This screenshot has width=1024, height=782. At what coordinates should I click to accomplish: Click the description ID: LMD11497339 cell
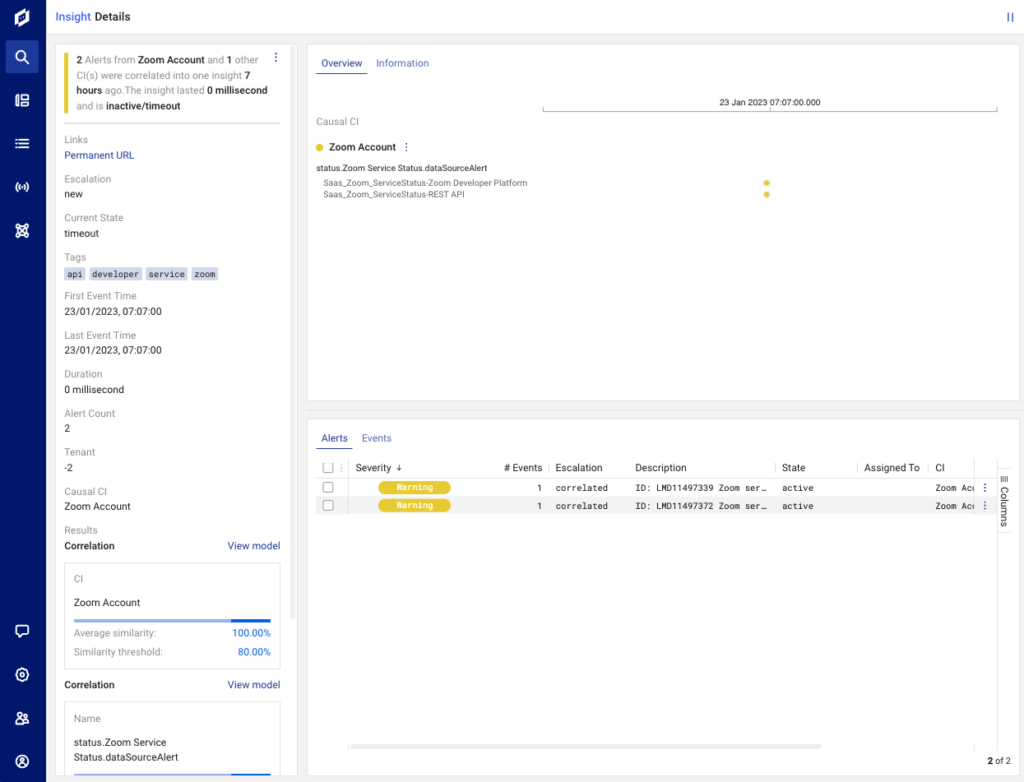pos(701,488)
